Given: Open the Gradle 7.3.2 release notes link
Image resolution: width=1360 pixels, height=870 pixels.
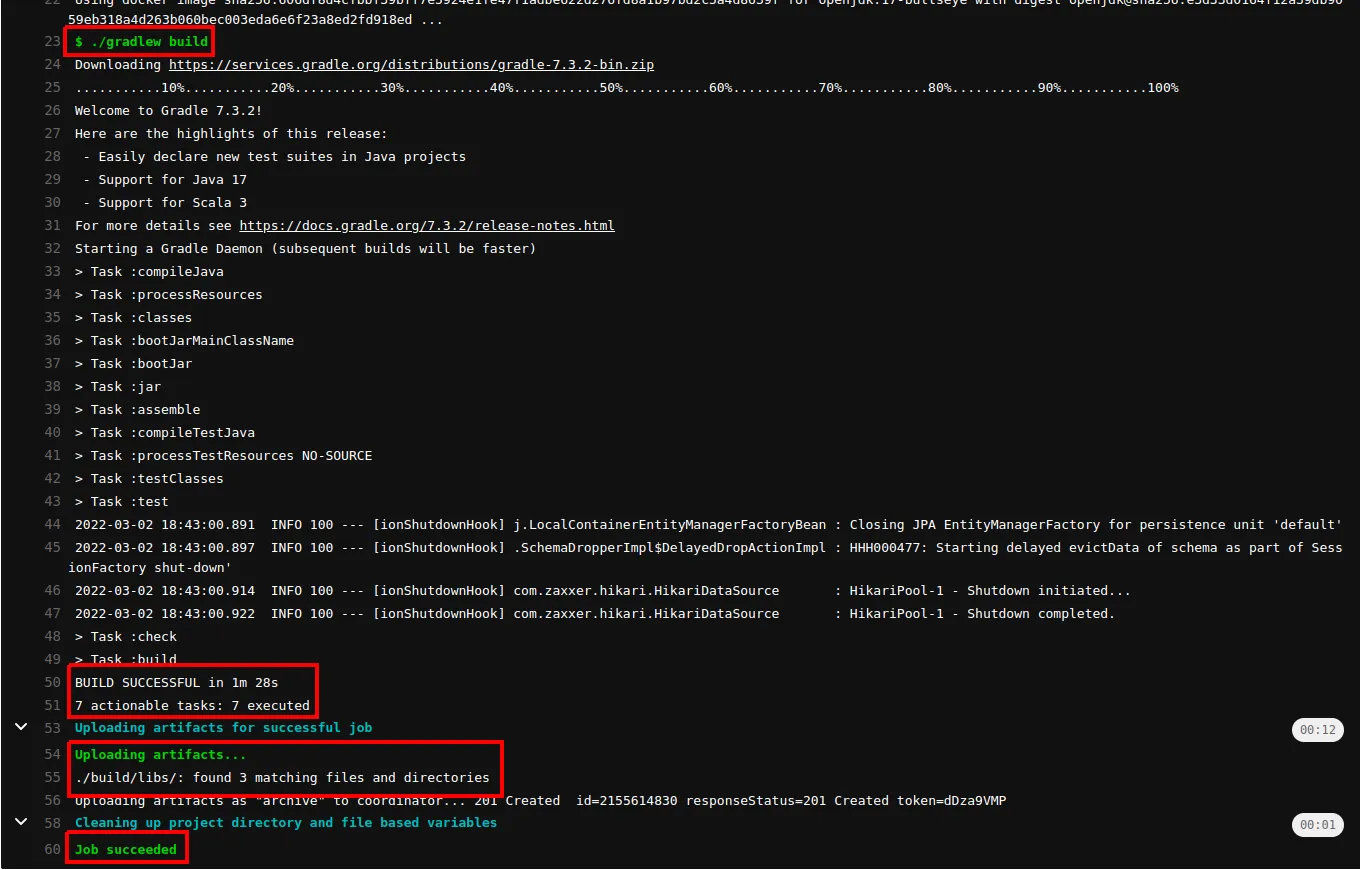Looking at the screenshot, I should (x=427, y=226).
